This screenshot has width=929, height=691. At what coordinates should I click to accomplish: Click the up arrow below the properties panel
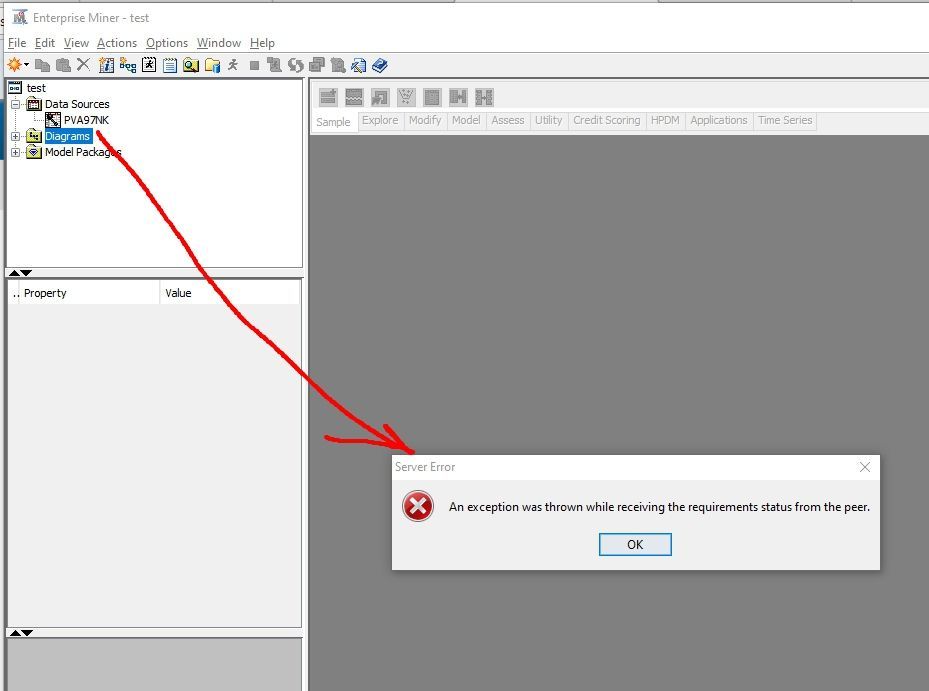[15, 633]
